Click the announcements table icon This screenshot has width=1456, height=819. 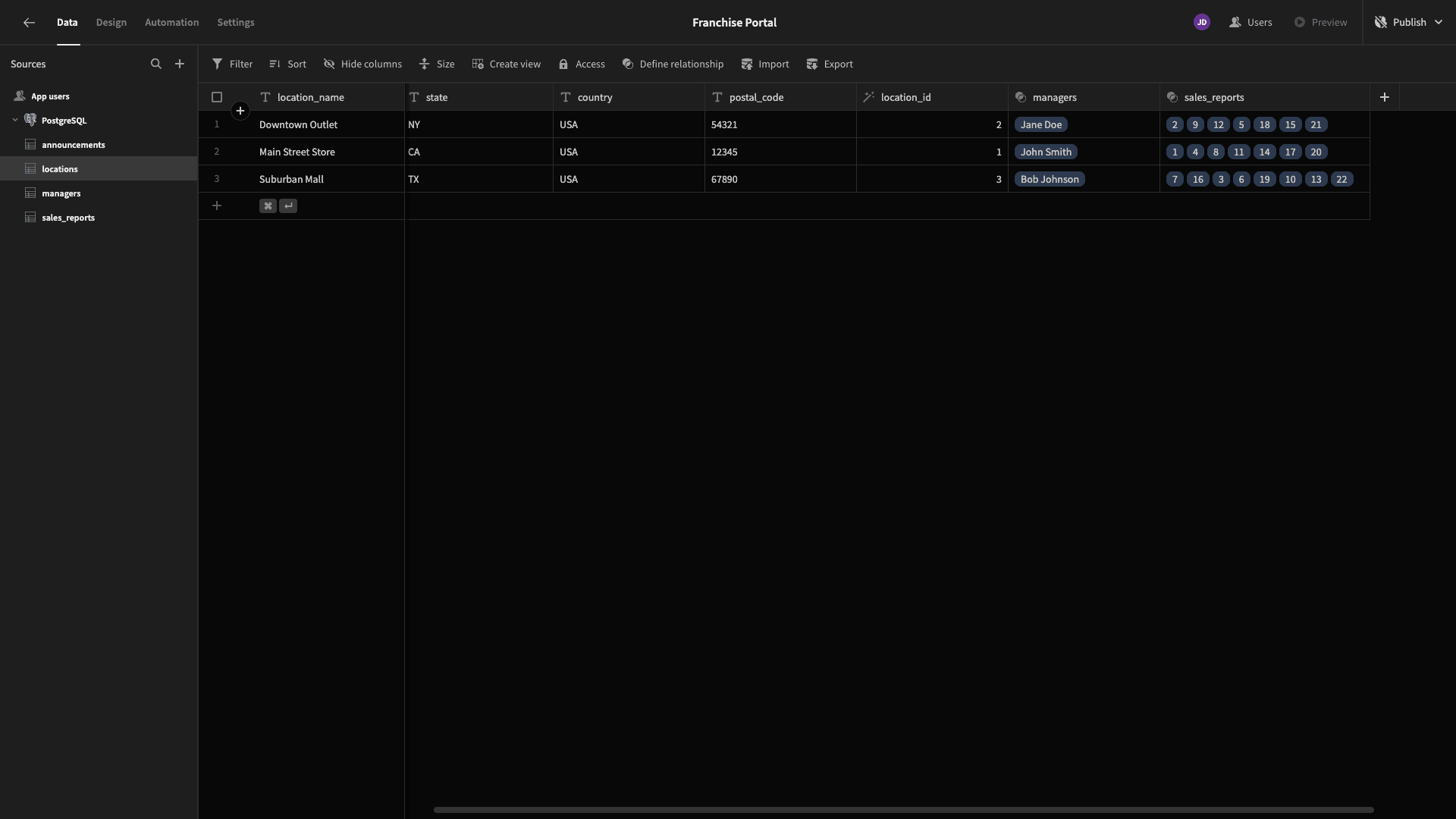(30, 145)
